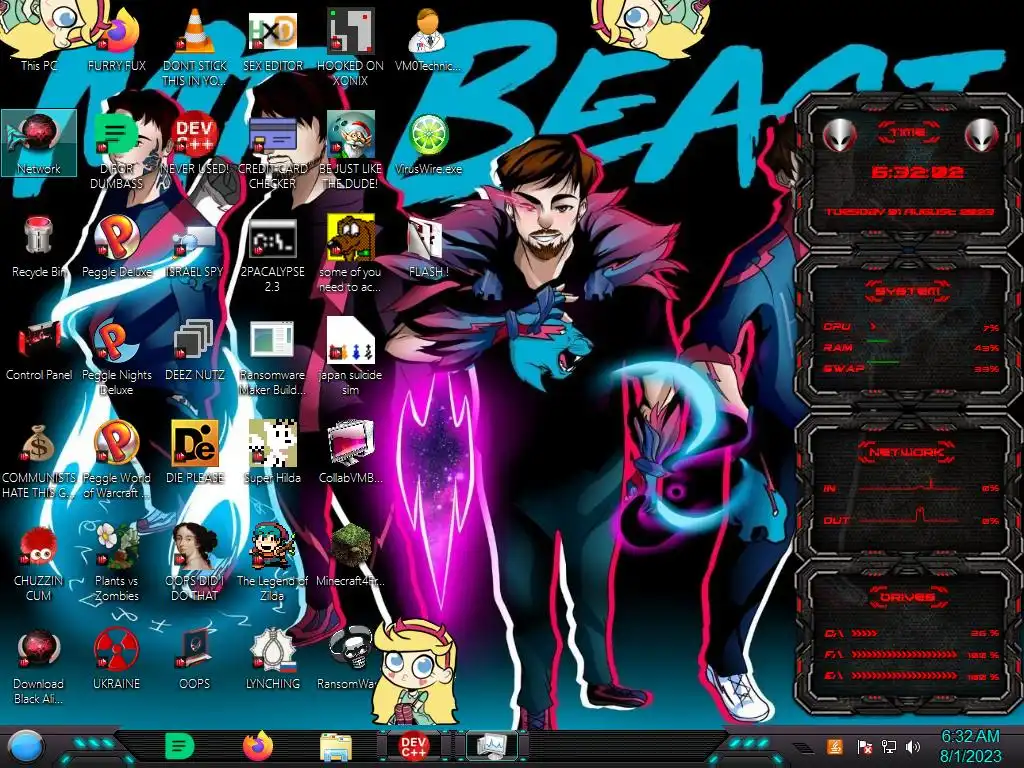
Task: Launch the Super Hilda game icon
Action: pyautogui.click(x=272, y=453)
